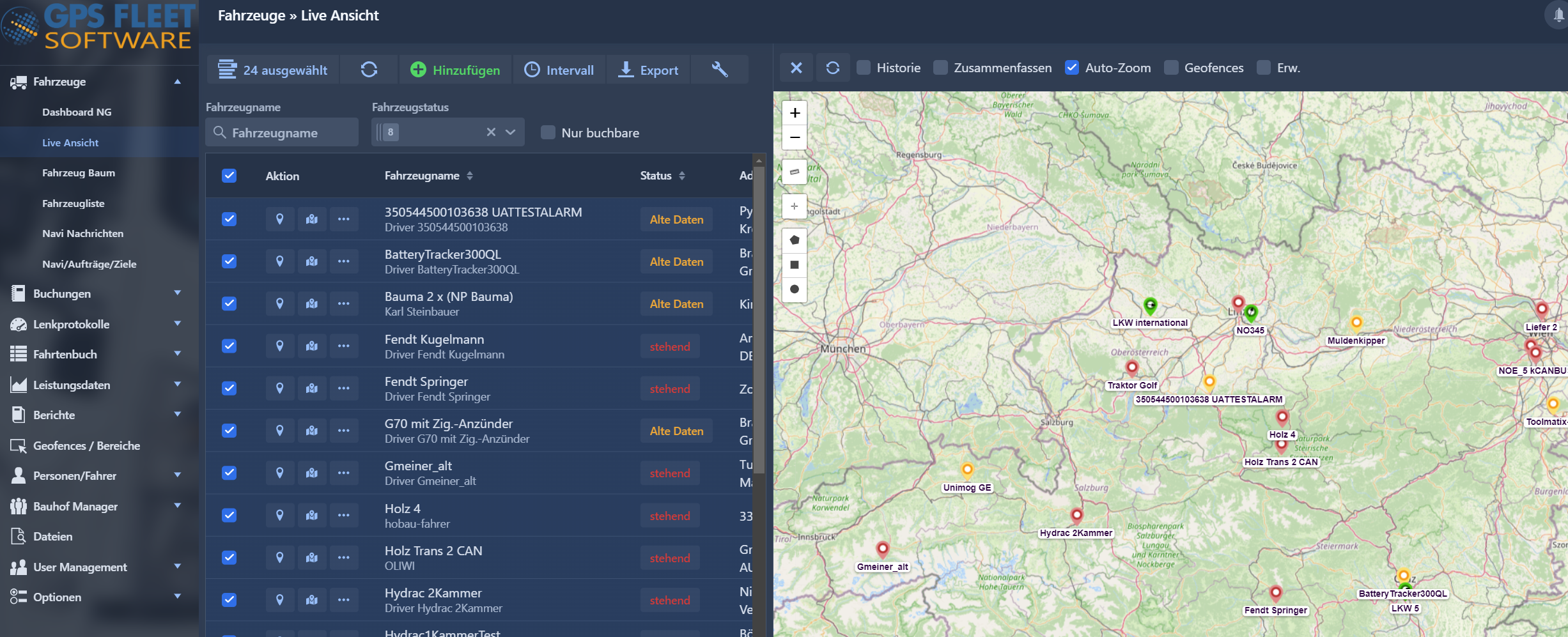Click location pin icon for Fendt Kugelmann
Screen dimensions: 1568x637
click(x=279, y=346)
